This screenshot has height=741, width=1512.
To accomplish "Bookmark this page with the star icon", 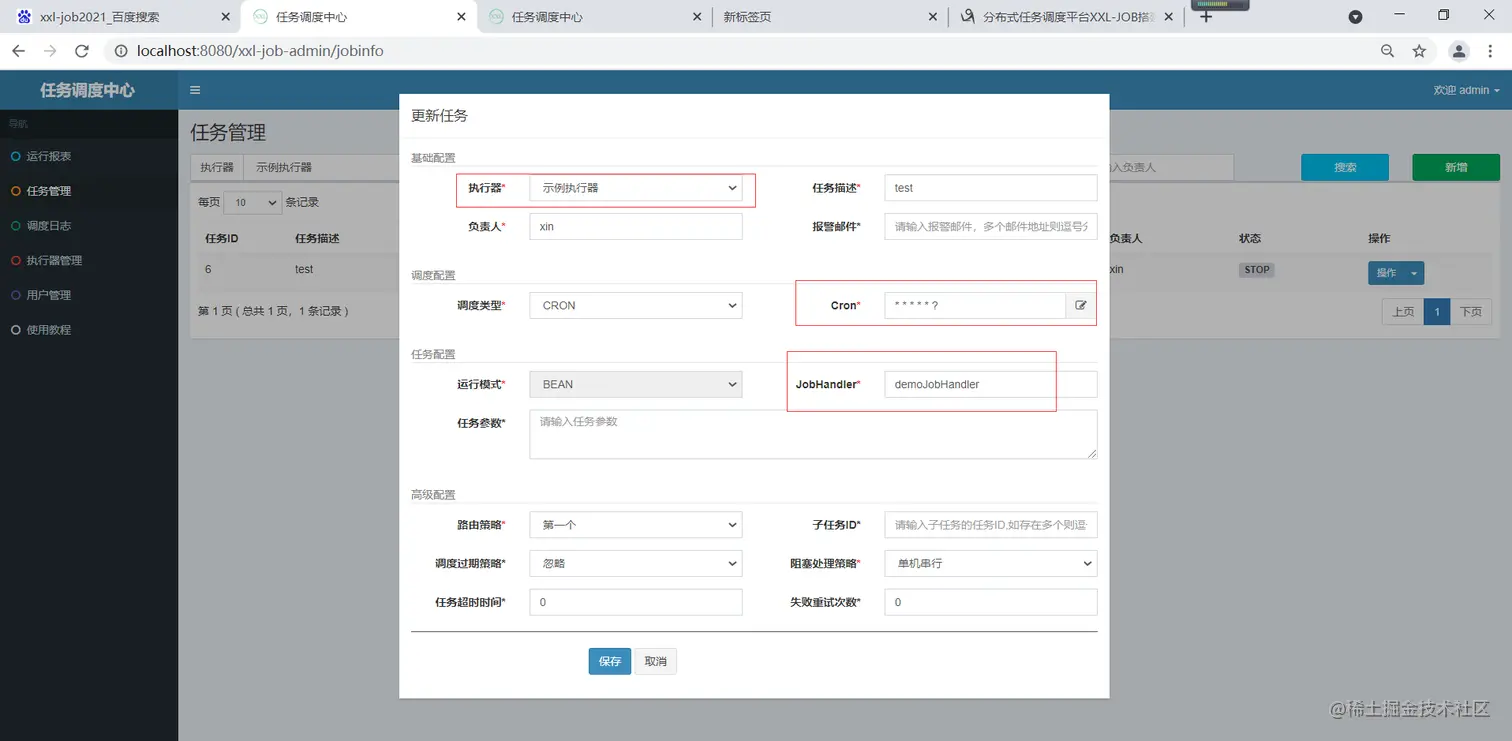I will coord(1419,51).
